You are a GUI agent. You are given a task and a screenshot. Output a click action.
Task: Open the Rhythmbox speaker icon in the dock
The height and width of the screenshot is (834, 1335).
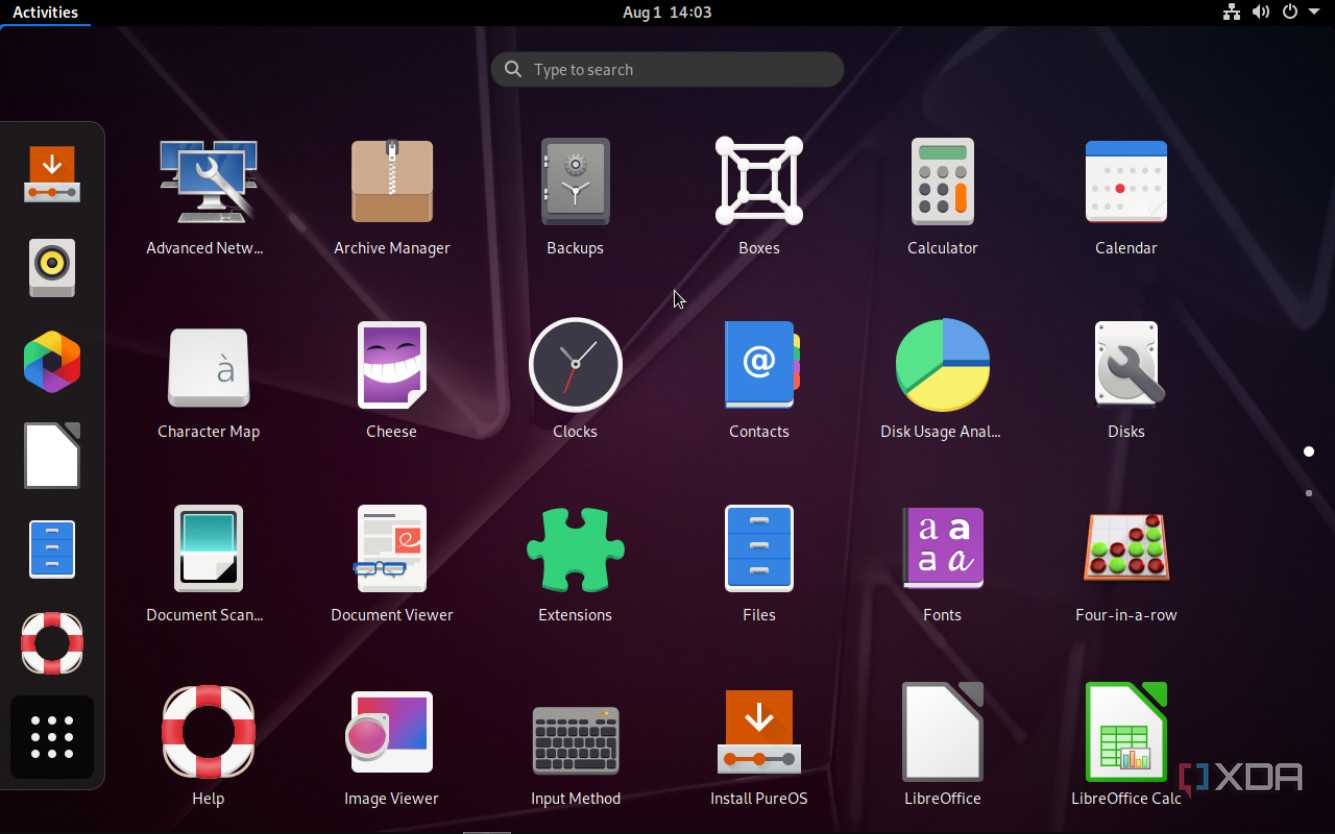point(52,267)
